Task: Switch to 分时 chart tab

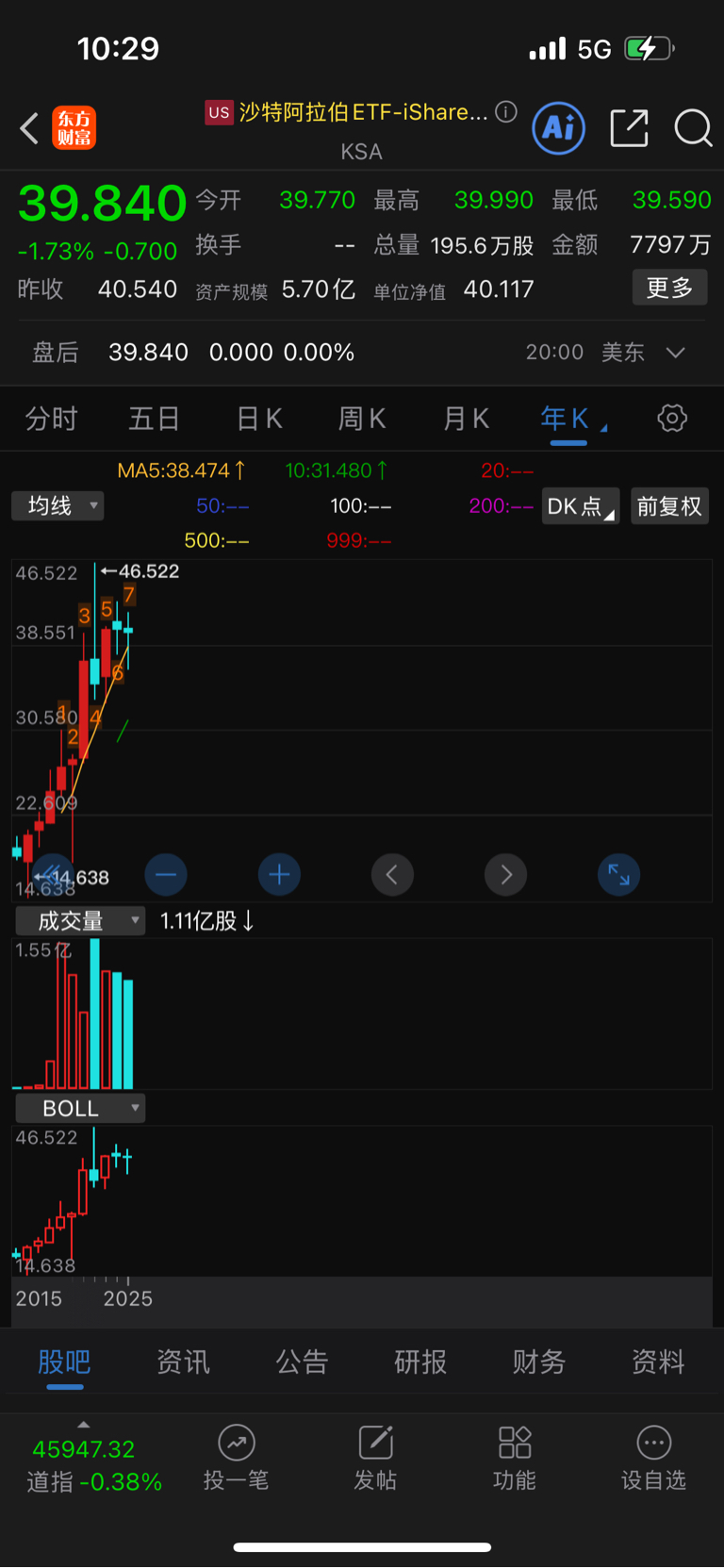Action: [51, 419]
